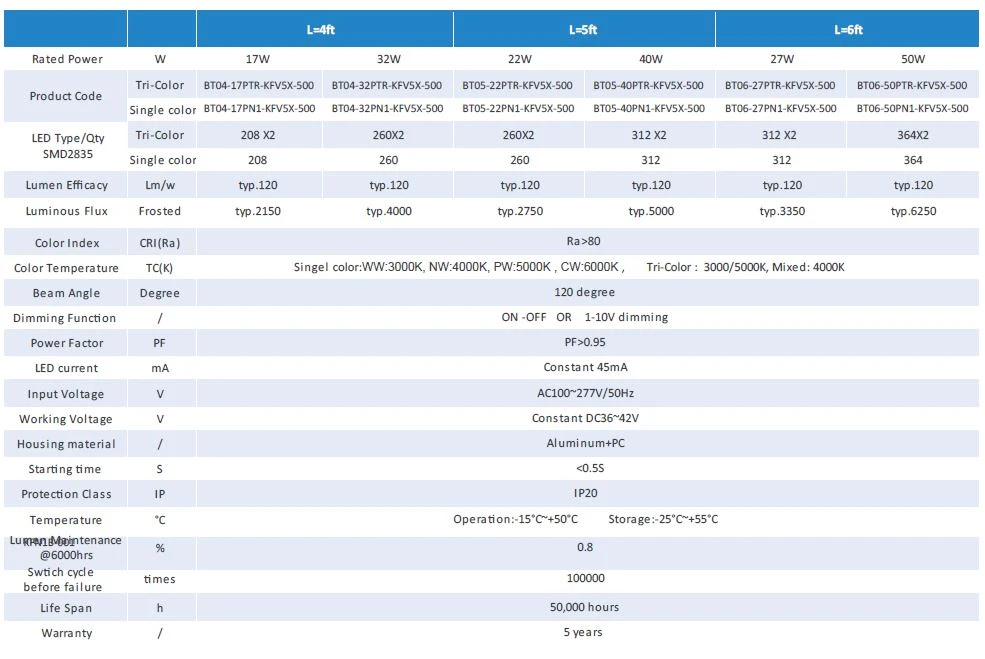Viewport: 985px width, 659px height.
Task: Click the L=4ft column header
Action: click(320, 30)
